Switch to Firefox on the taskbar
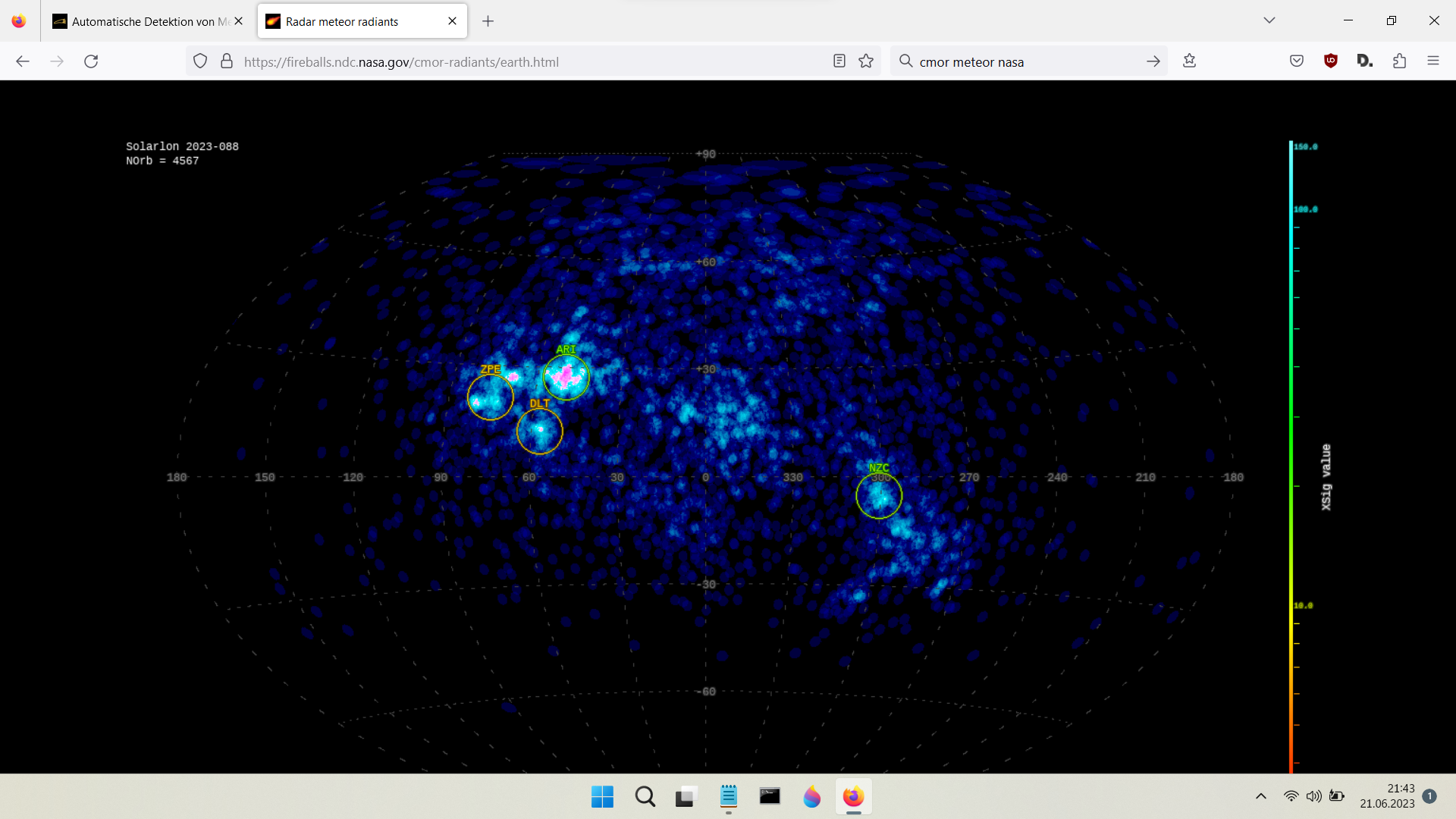This screenshot has width=1456, height=819. [x=853, y=796]
